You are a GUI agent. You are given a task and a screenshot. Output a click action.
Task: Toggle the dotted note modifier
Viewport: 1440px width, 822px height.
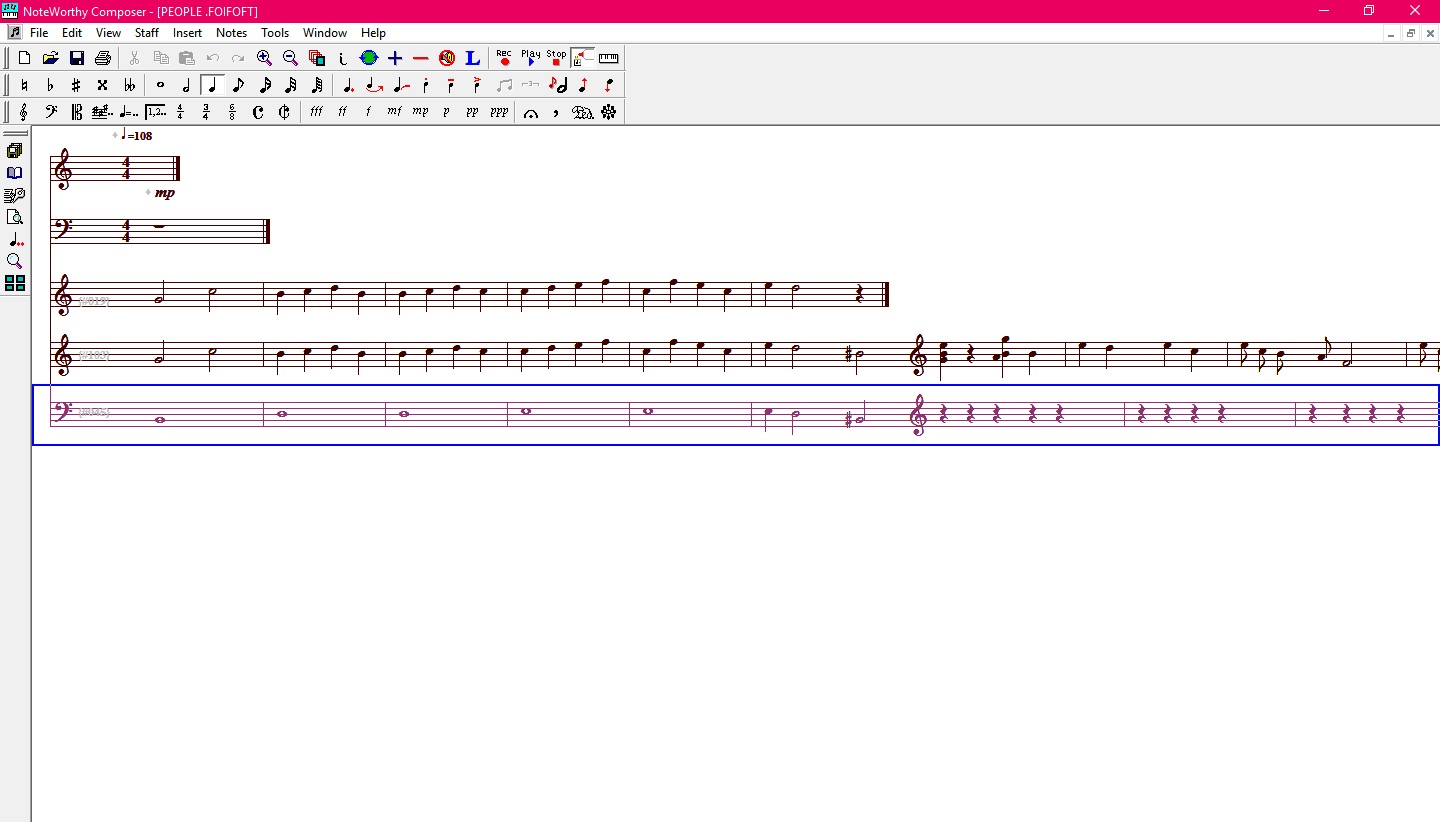(x=348, y=85)
